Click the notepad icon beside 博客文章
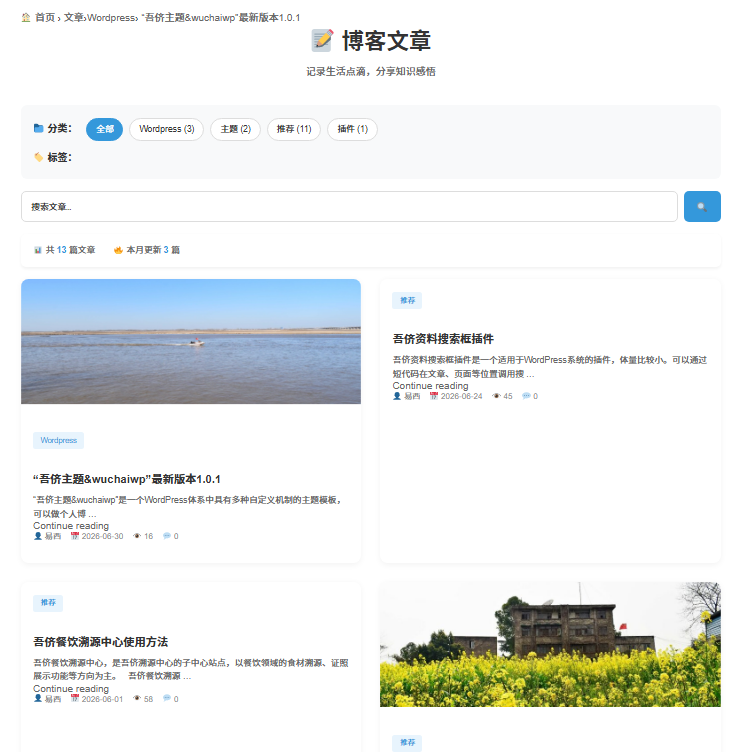The width and height of the screenshot is (753, 752). (x=322, y=40)
